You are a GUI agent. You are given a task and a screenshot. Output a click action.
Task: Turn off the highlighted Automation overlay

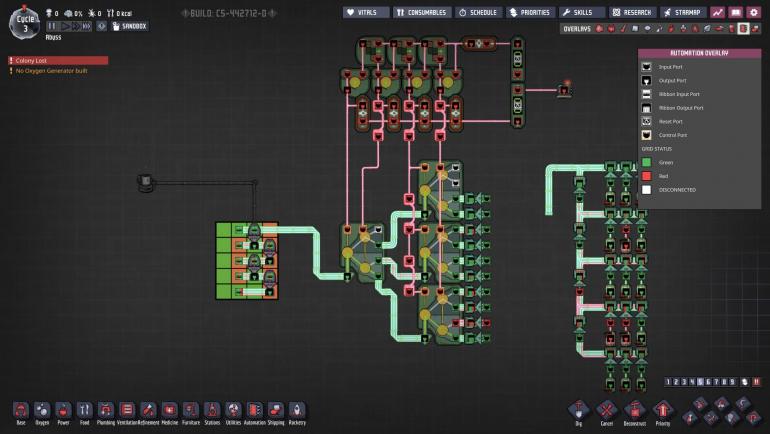pyautogui.click(x=743, y=29)
